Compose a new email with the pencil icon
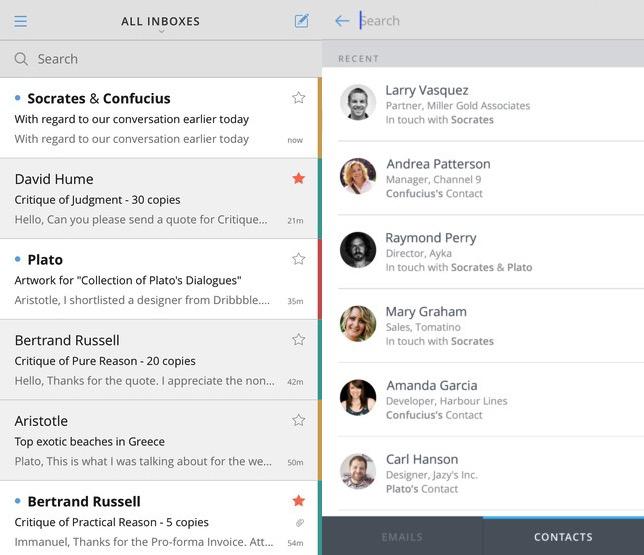This screenshot has height=555, width=644. 301,21
